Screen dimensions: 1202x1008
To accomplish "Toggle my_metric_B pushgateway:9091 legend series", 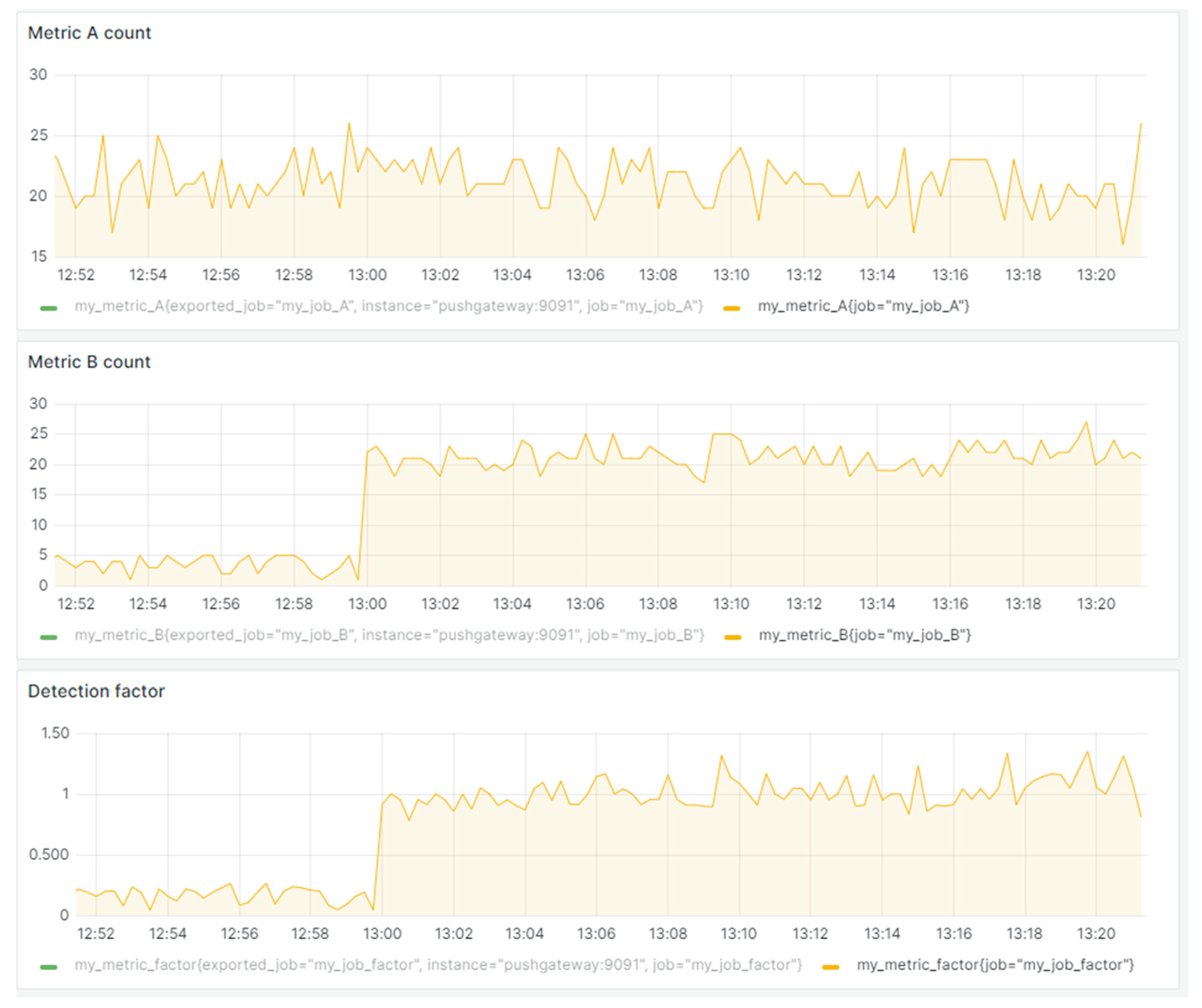I will tap(389, 635).
